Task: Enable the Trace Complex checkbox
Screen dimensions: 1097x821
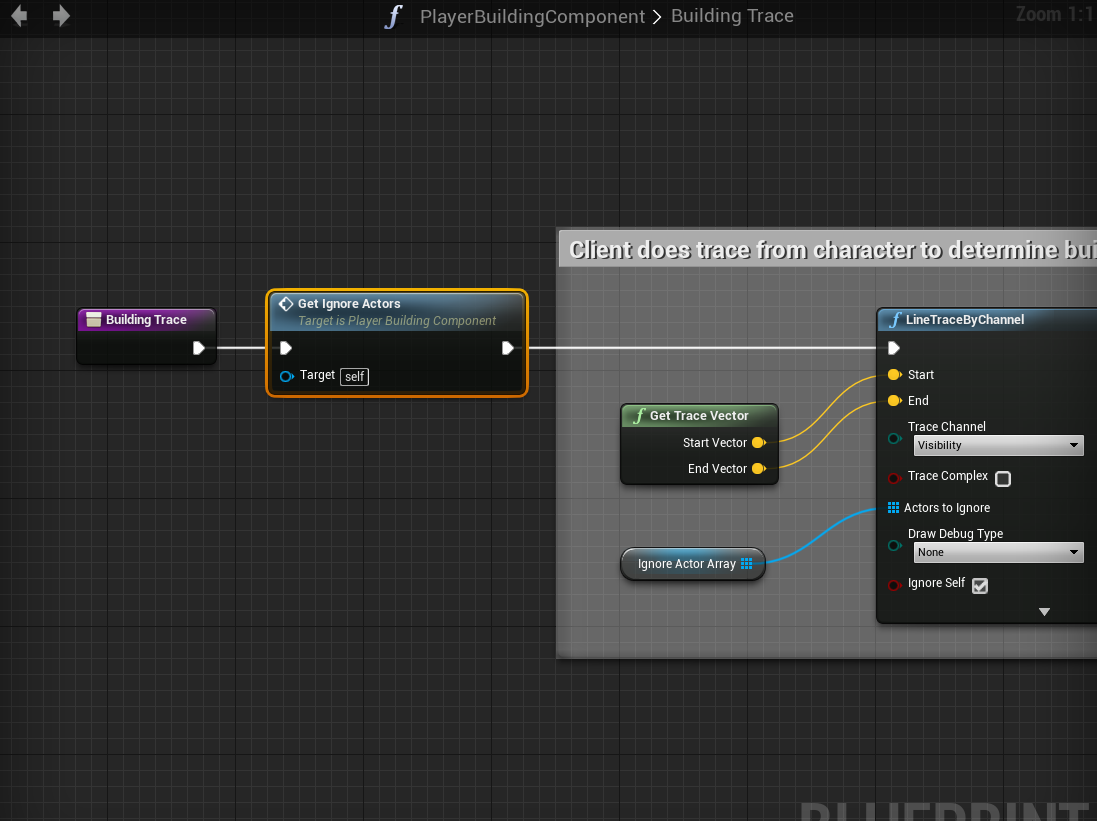Action: click(x=1003, y=479)
